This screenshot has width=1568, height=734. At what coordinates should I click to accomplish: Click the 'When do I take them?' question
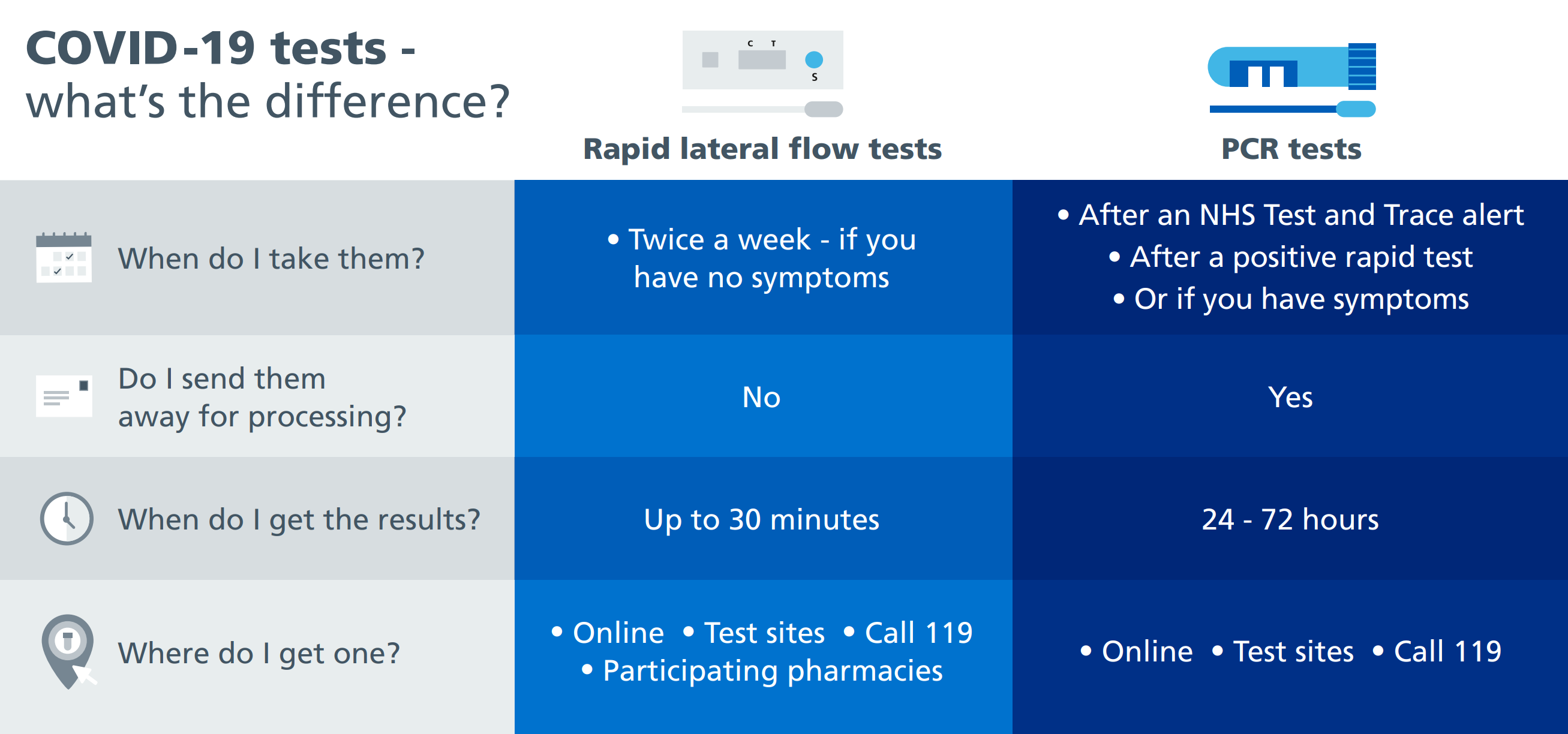point(271,258)
